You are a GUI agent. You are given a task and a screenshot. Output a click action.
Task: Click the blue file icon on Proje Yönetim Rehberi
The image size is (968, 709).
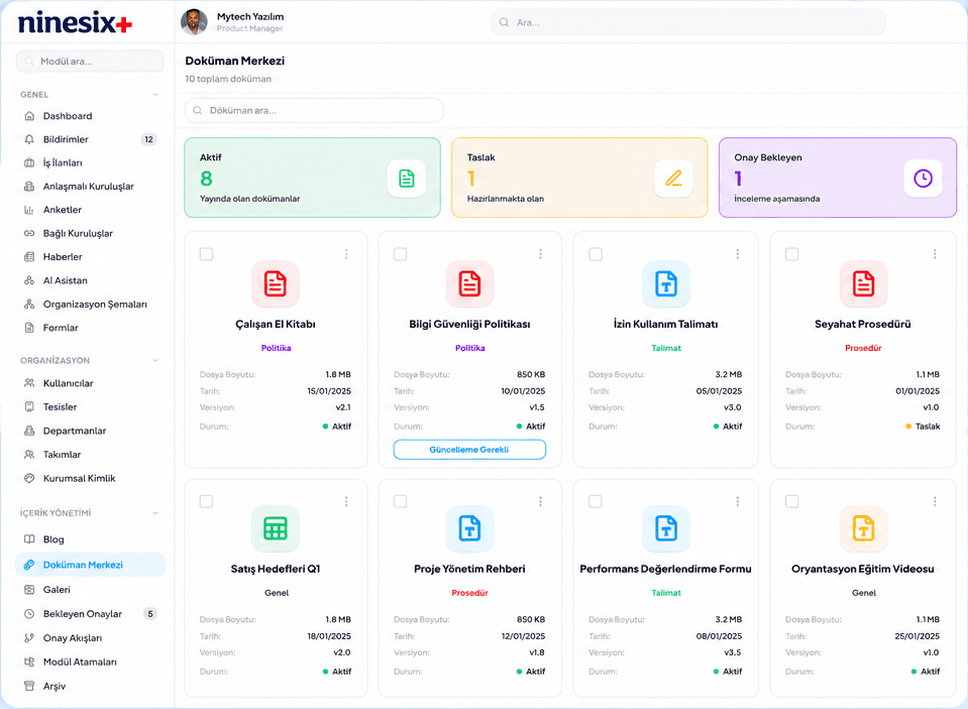[470, 529]
